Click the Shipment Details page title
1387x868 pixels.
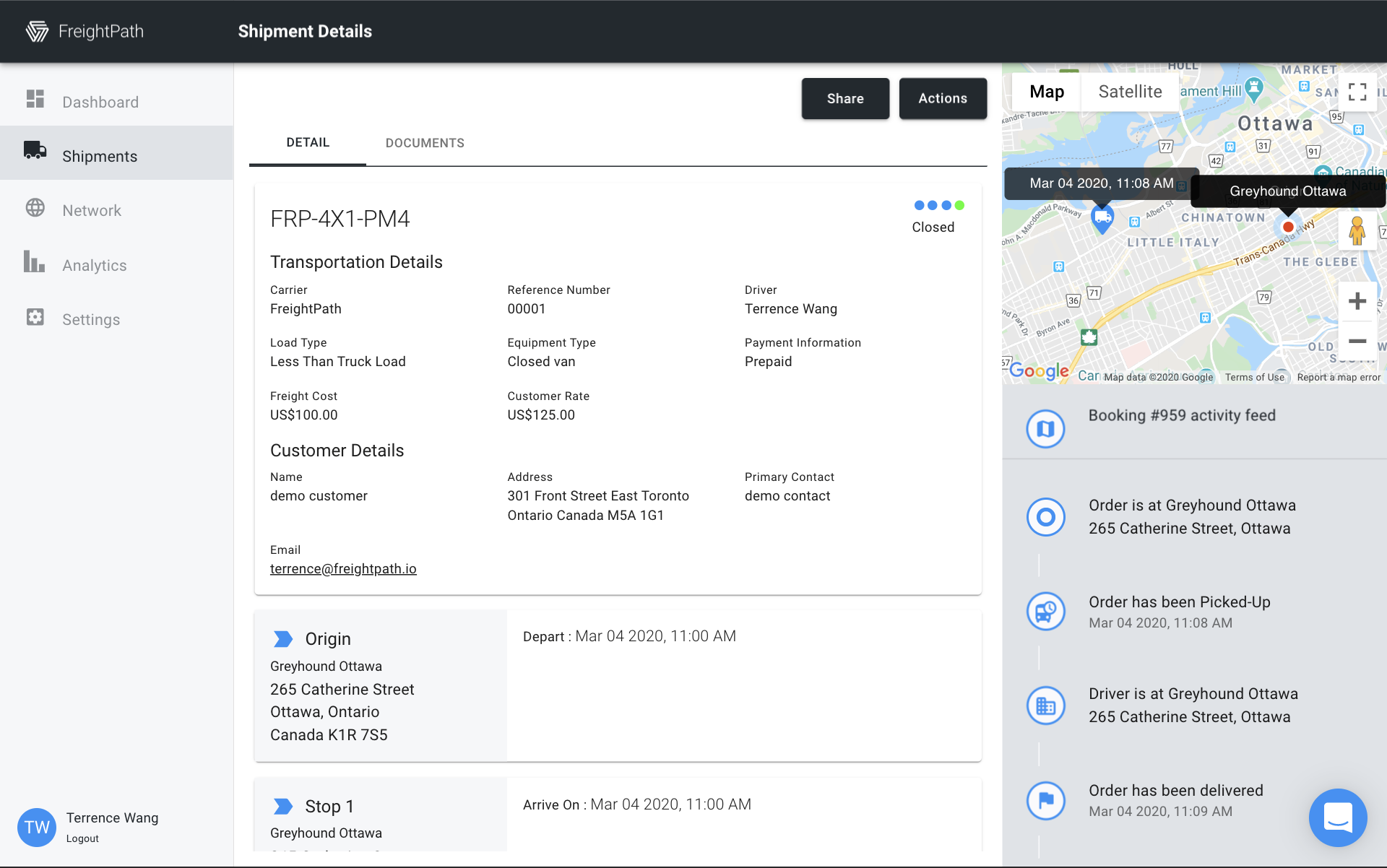click(x=305, y=31)
